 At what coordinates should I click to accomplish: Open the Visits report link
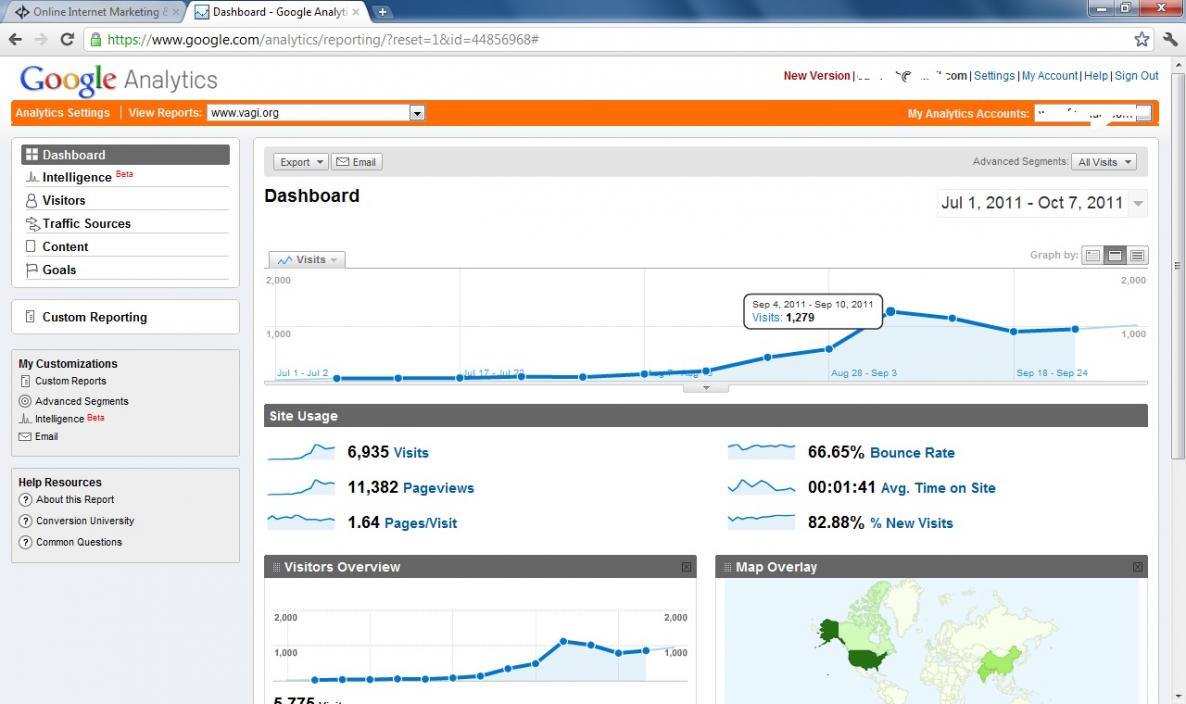[x=411, y=453]
